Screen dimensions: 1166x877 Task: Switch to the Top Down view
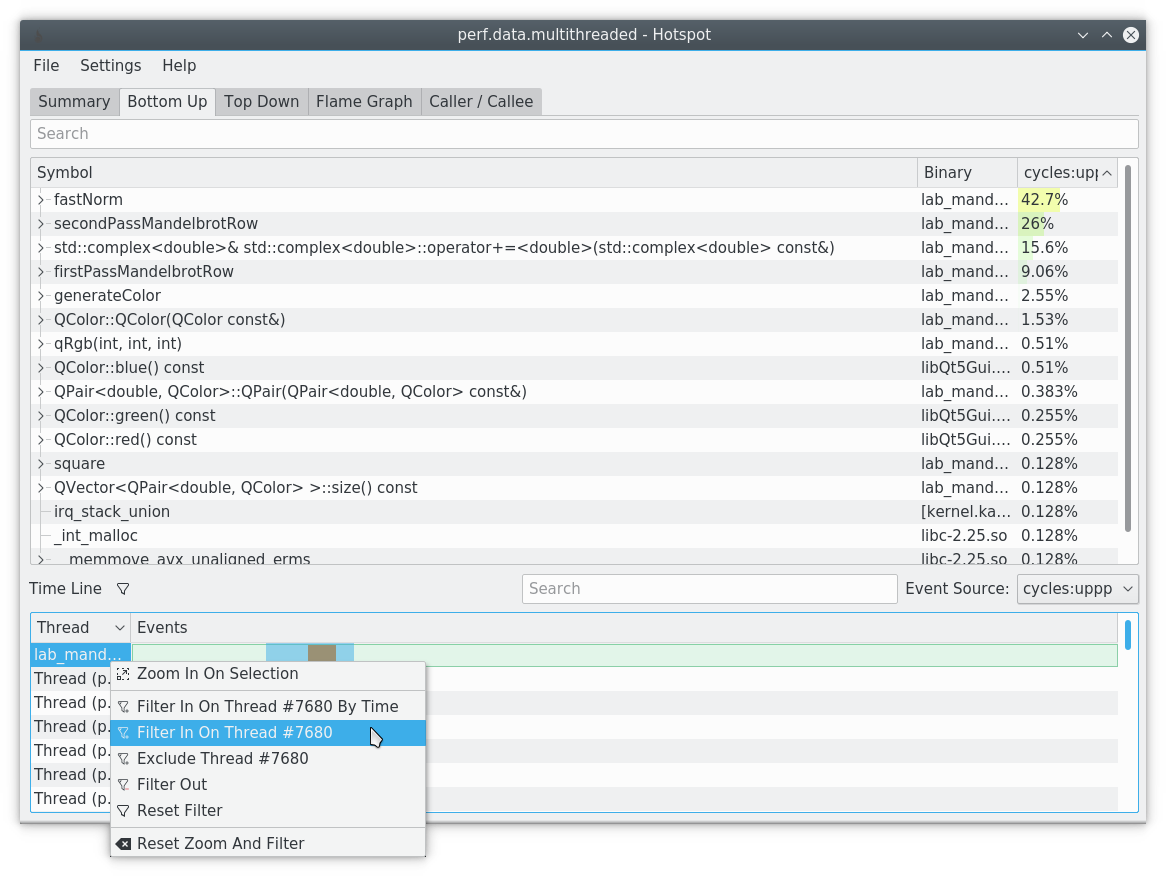click(x=261, y=101)
